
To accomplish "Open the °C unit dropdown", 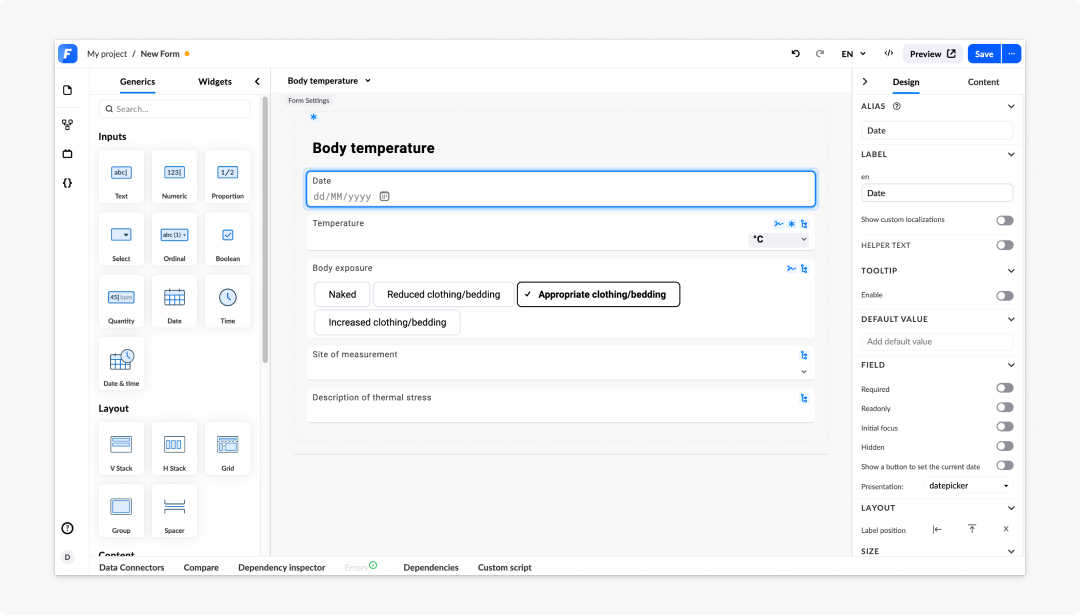I will click(778, 240).
